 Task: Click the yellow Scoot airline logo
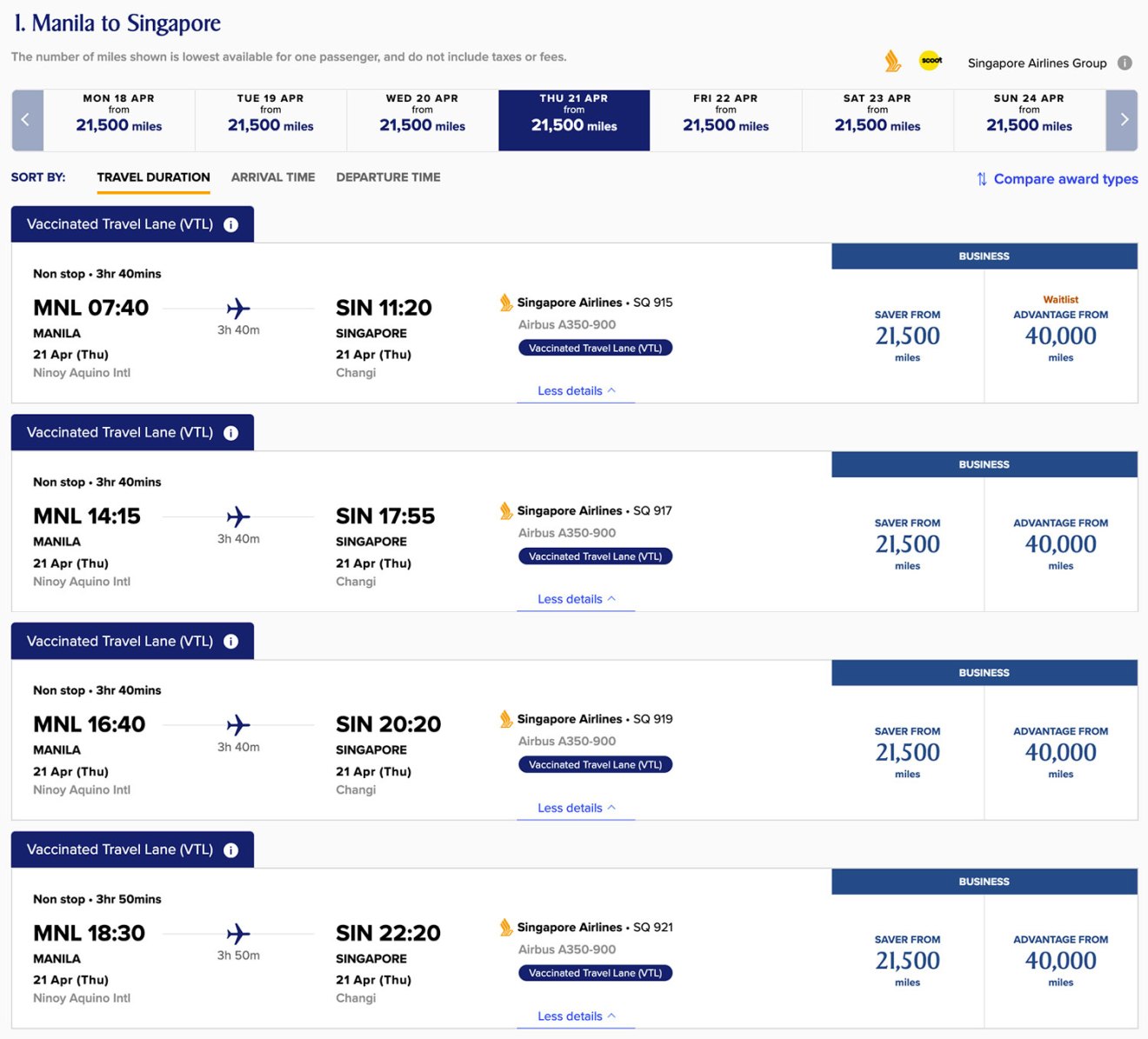pyautogui.click(x=931, y=61)
